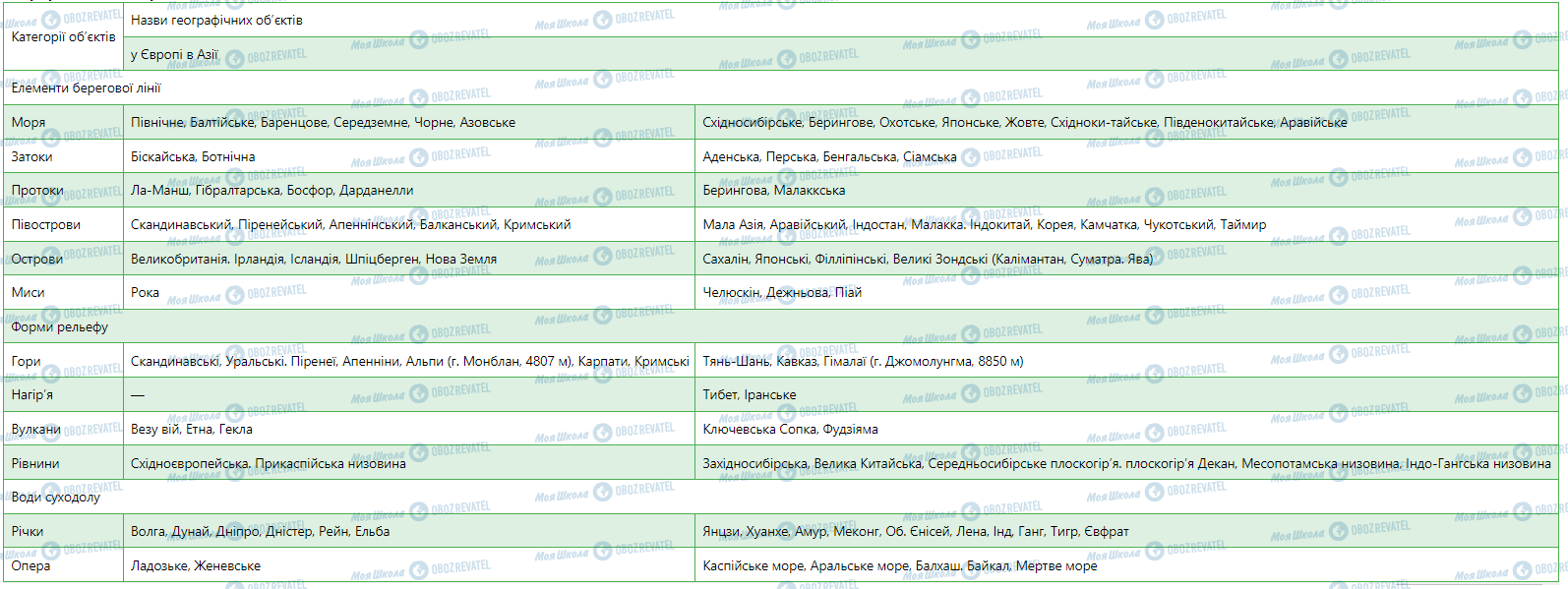The image size is (1568, 589).
Task: Select the 'Назви географічних об'єктів' header cell
Action: click(x=216, y=21)
